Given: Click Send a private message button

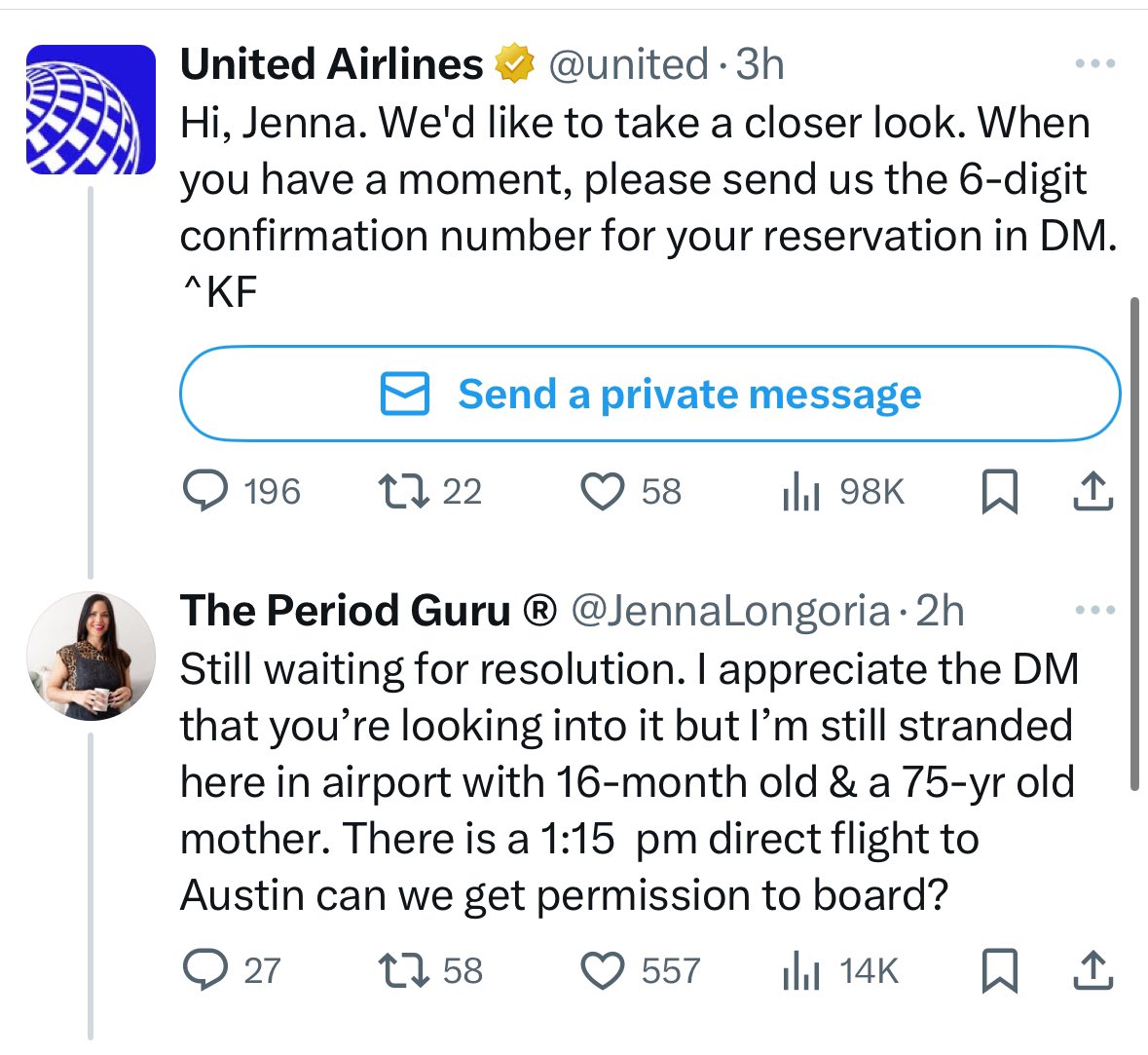Looking at the screenshot, I should pyautogui.click(x=650, y=395).
